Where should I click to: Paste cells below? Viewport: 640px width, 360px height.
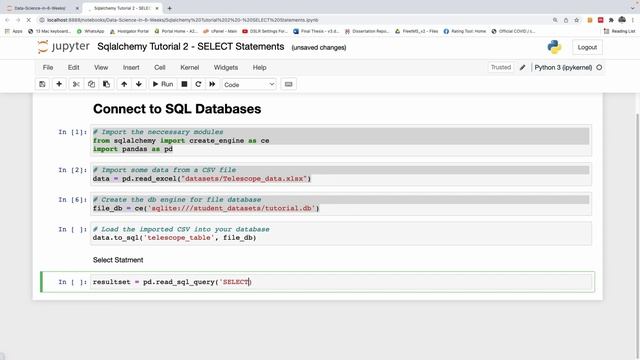(107, 84)
